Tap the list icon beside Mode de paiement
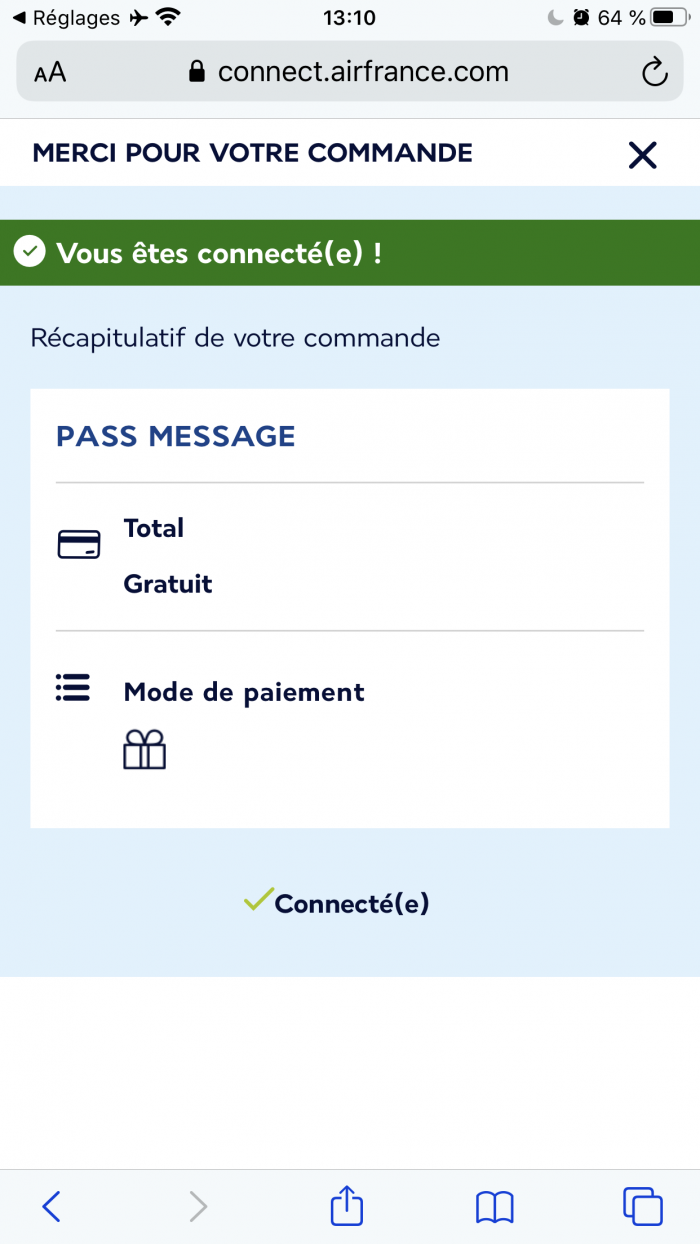This screenshot has width=700, height=1244. point(73,688)
